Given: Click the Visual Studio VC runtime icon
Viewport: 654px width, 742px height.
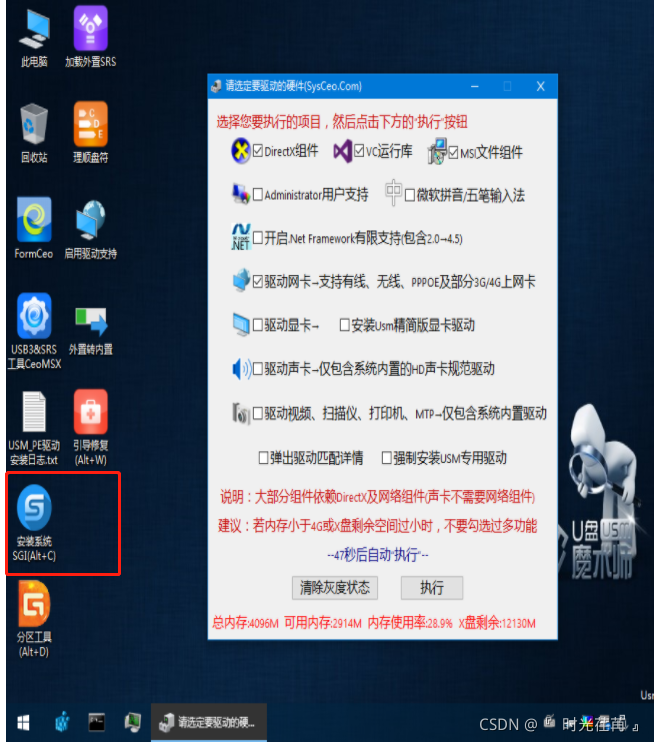Looking at the screenshot, I should point(343,151).
